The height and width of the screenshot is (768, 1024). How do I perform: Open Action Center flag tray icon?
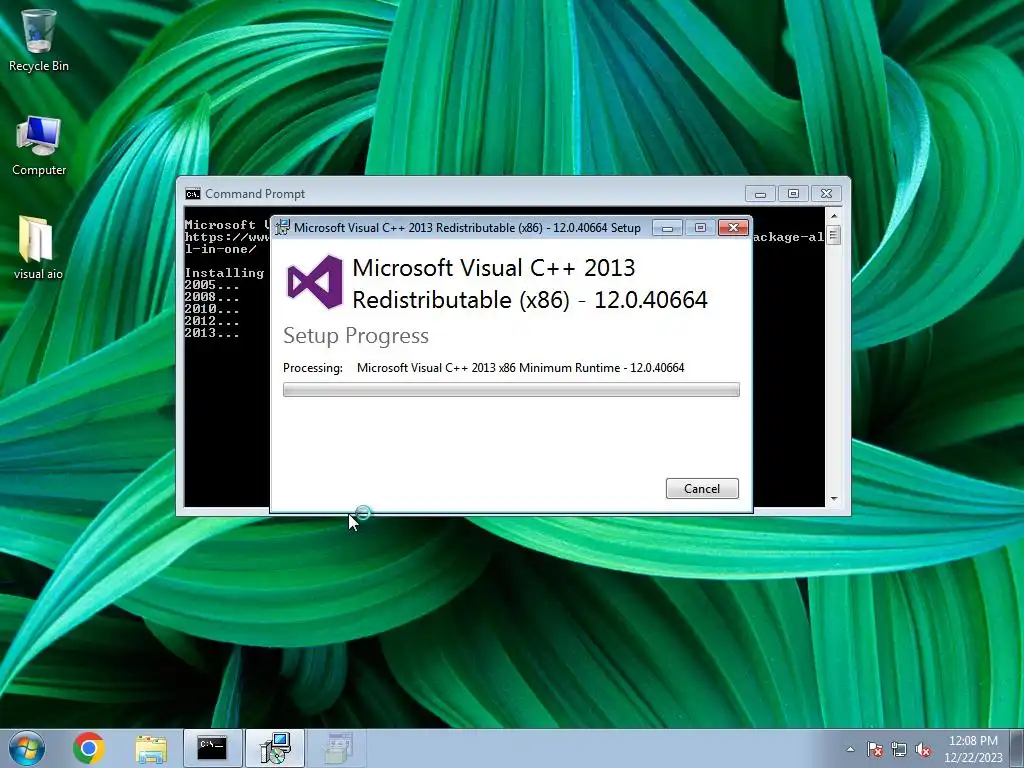(875, 749)
